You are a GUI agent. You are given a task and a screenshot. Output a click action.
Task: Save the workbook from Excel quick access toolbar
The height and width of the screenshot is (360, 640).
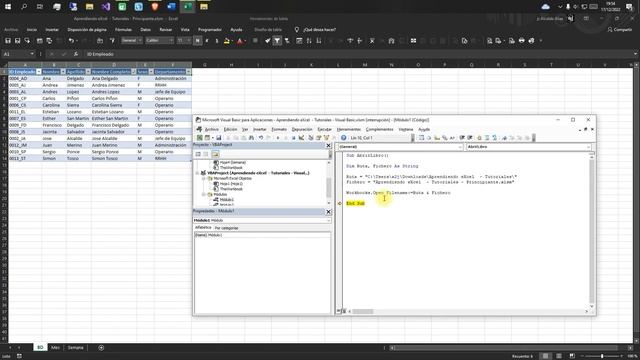[8, 41]
